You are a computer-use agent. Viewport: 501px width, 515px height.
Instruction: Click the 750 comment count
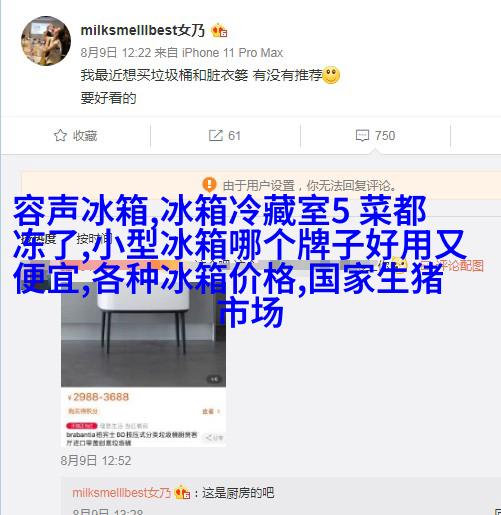click(385, 136)
